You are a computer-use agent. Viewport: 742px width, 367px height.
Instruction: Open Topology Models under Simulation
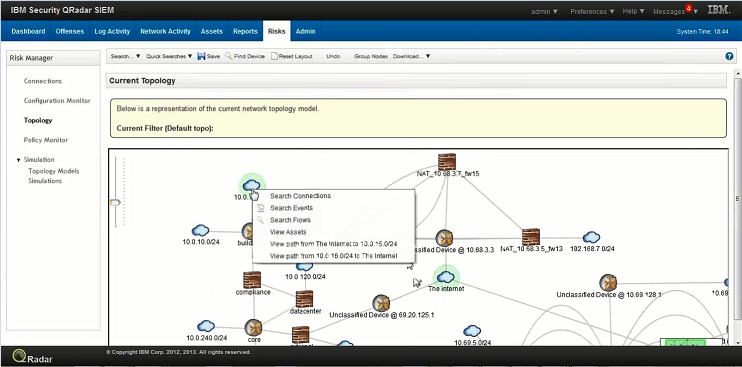[x=53, y=171]
